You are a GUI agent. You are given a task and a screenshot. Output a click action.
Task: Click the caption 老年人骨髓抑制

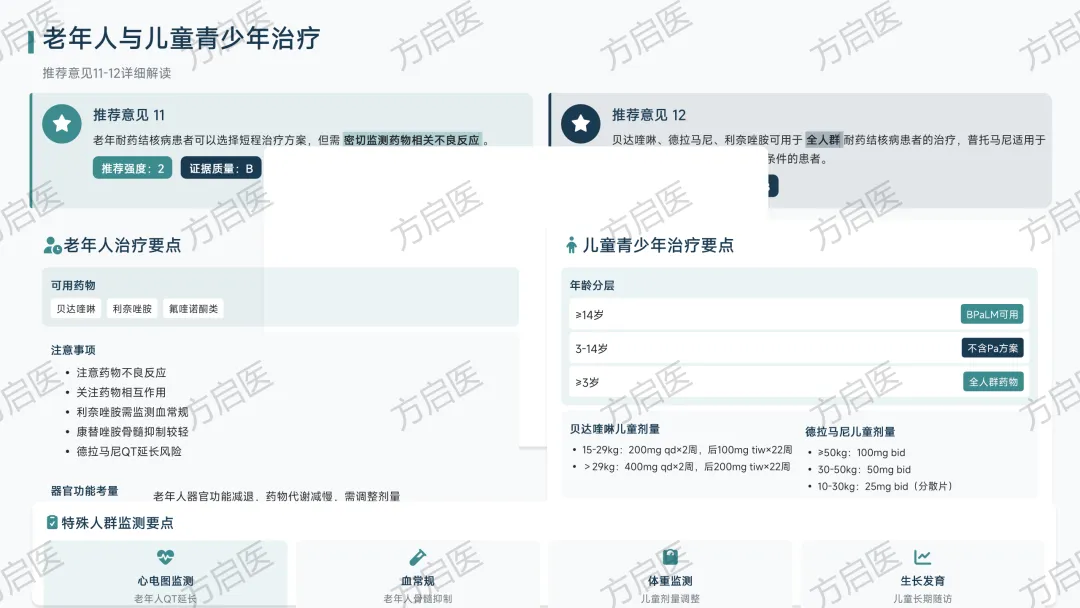[417, 599]
